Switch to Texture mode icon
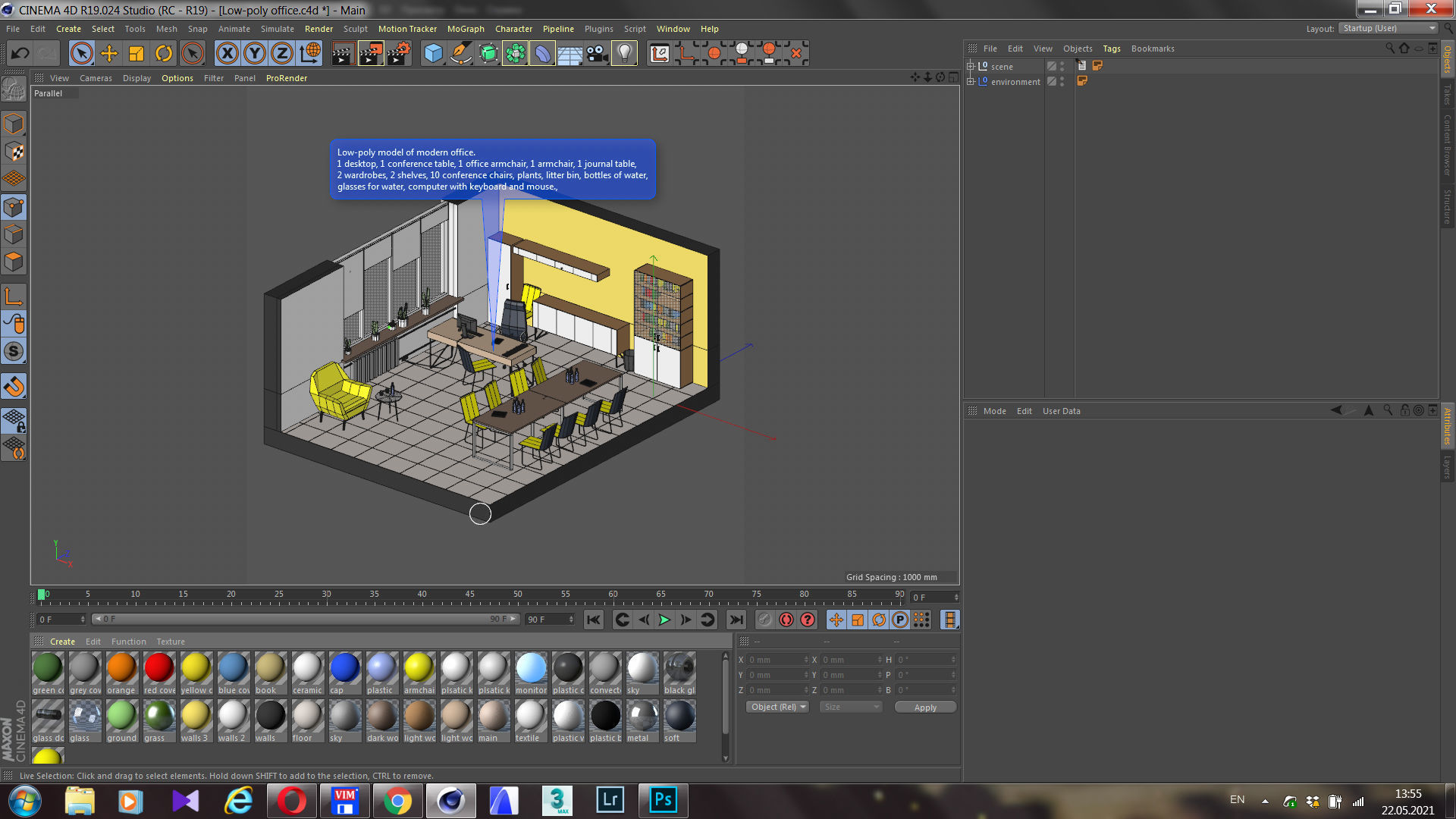The width and height of the screenshot is (1456, 819). click(x=14, y=151)
